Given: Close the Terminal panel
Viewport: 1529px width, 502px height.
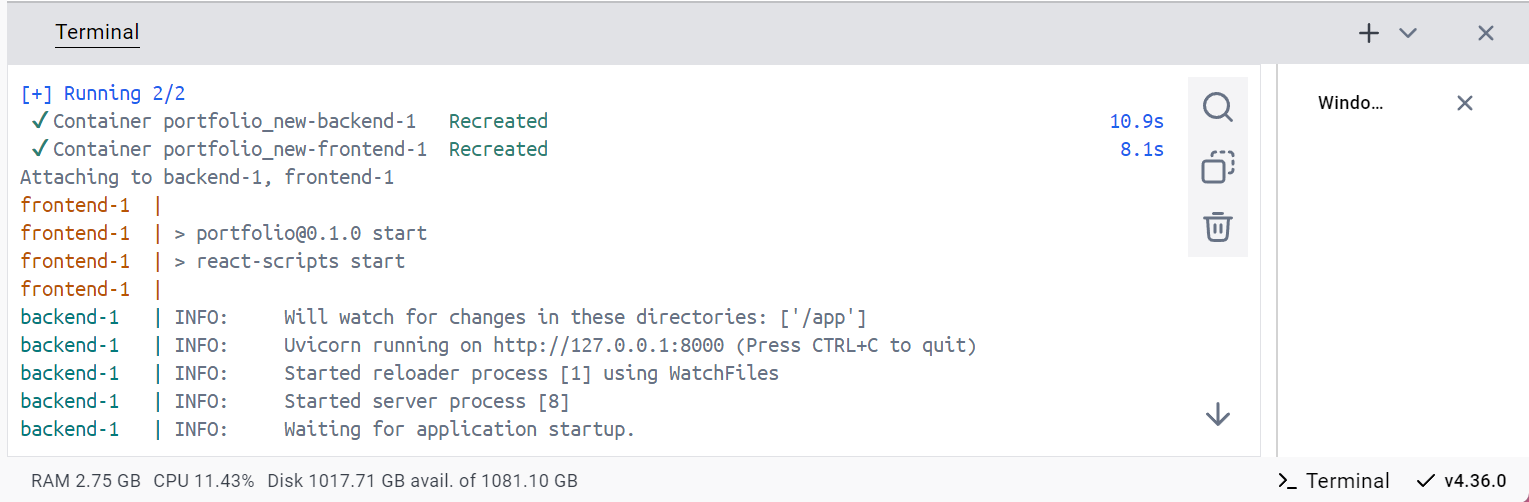Looking at the screenshot, I should 1486,33.
